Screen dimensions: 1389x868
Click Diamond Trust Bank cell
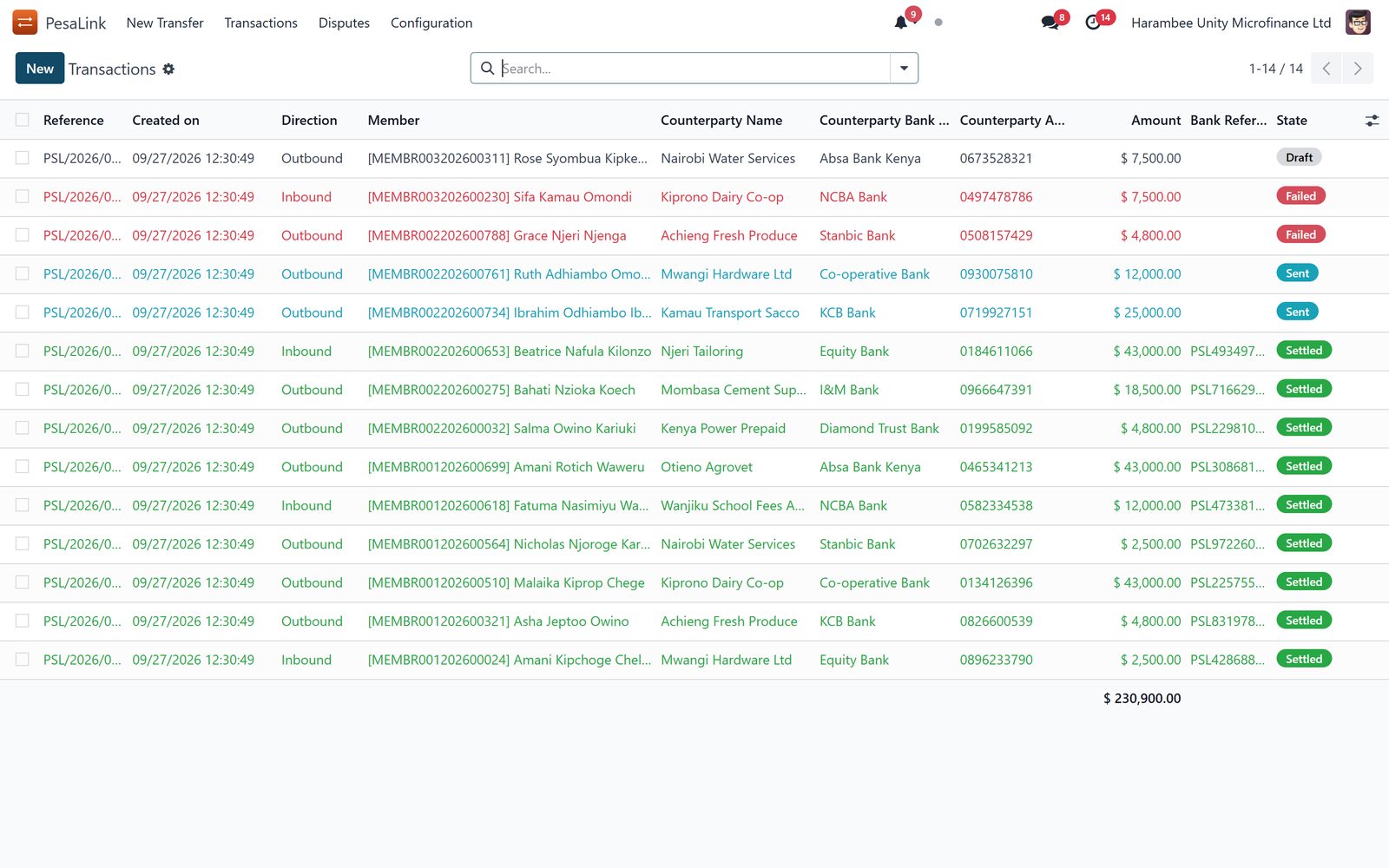(879, 428)
